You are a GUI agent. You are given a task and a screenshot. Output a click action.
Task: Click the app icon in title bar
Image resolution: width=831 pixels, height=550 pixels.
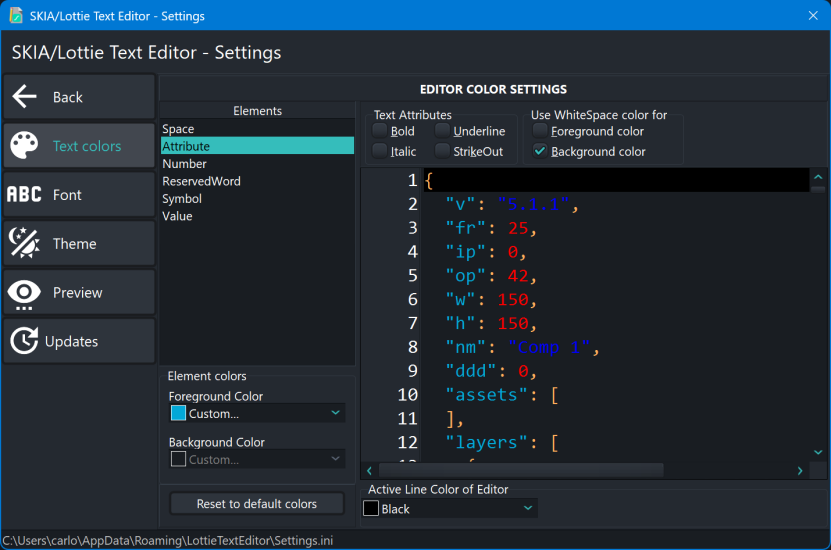(16, 15)
